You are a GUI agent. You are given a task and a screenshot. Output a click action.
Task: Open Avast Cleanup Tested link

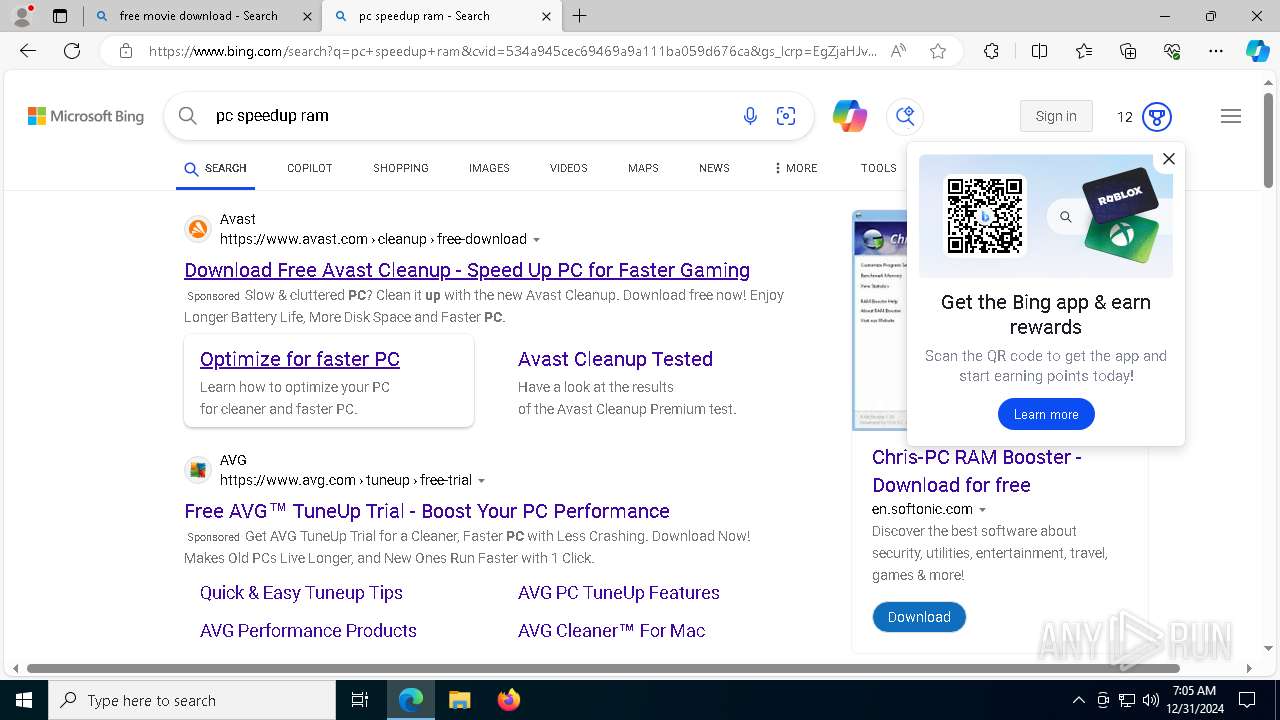[615, 359]
